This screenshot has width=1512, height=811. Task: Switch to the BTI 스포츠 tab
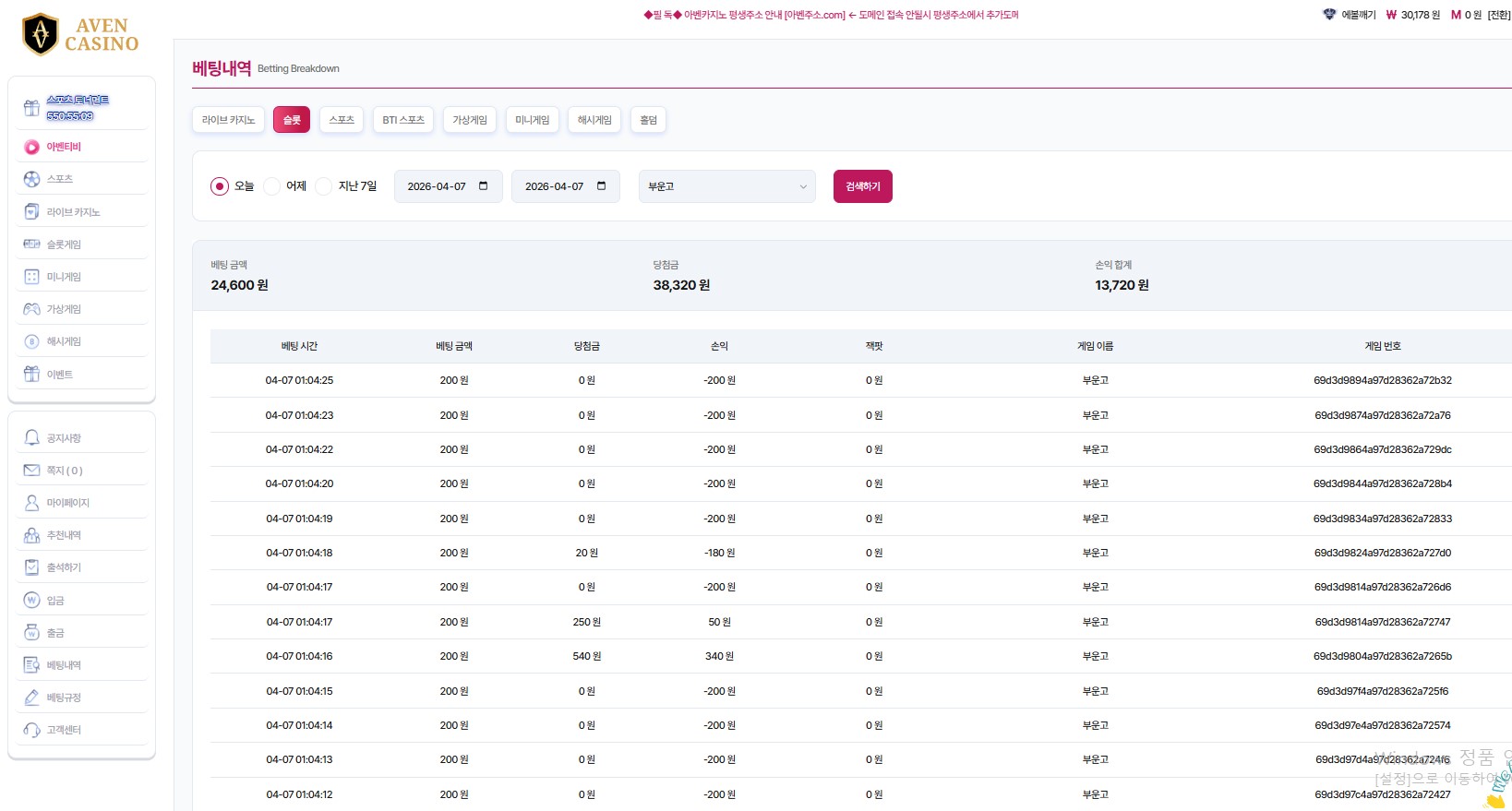403,120
